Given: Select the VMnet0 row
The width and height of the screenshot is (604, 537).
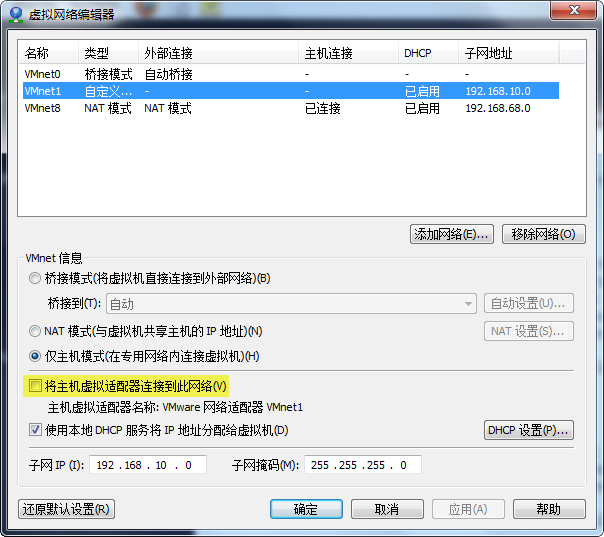Looking at the screenshot, I should 291,74.
